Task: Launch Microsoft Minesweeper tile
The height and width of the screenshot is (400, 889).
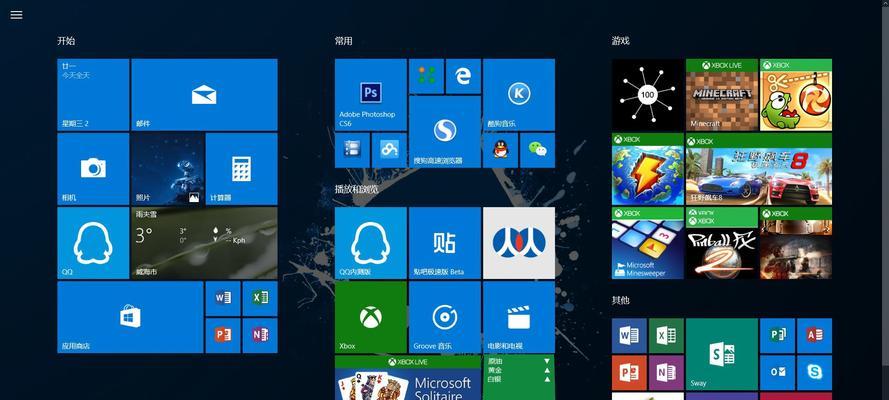Action: pyautogui.click(x=648, y=243)
